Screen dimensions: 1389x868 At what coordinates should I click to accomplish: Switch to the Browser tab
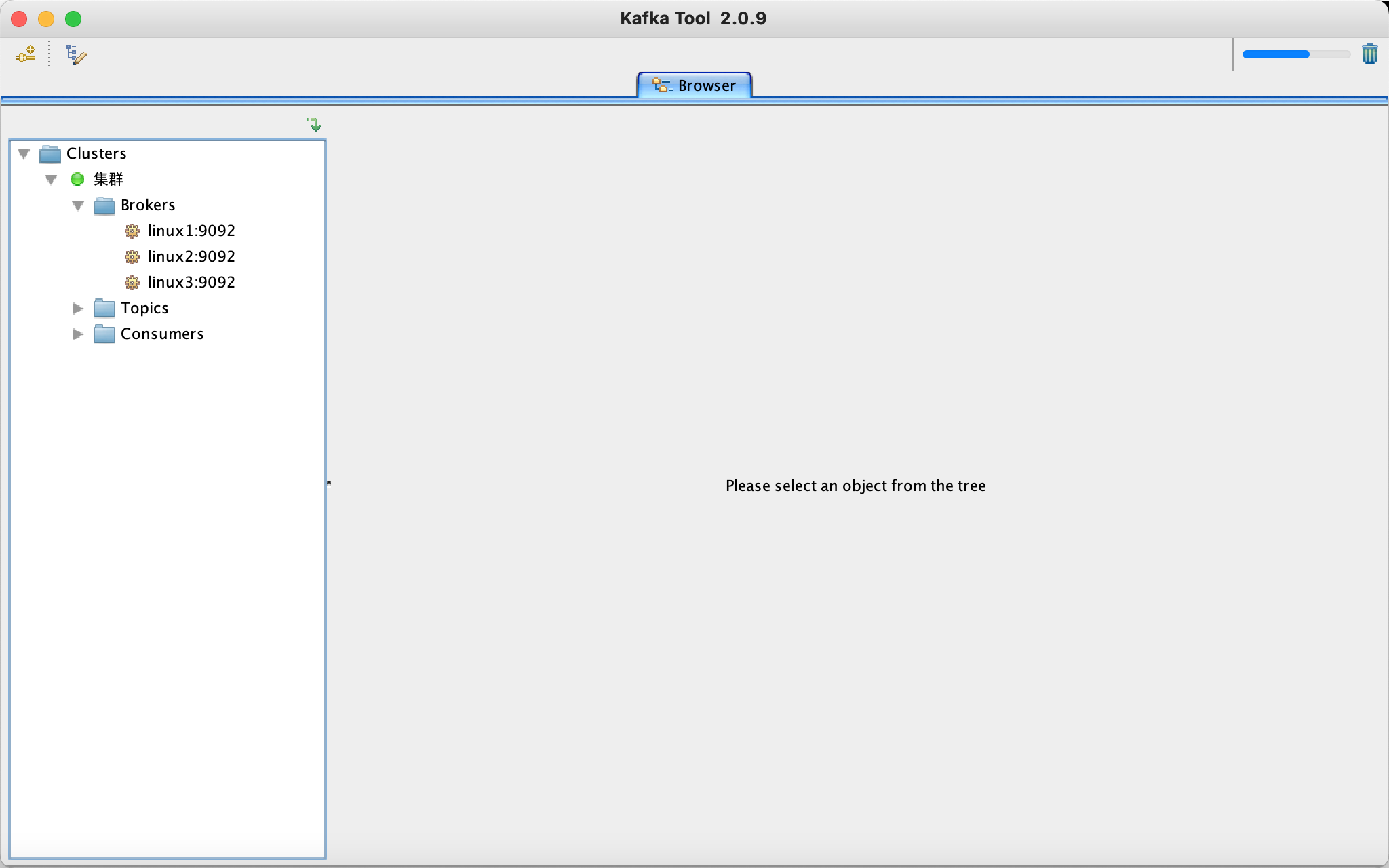(694, 85)
